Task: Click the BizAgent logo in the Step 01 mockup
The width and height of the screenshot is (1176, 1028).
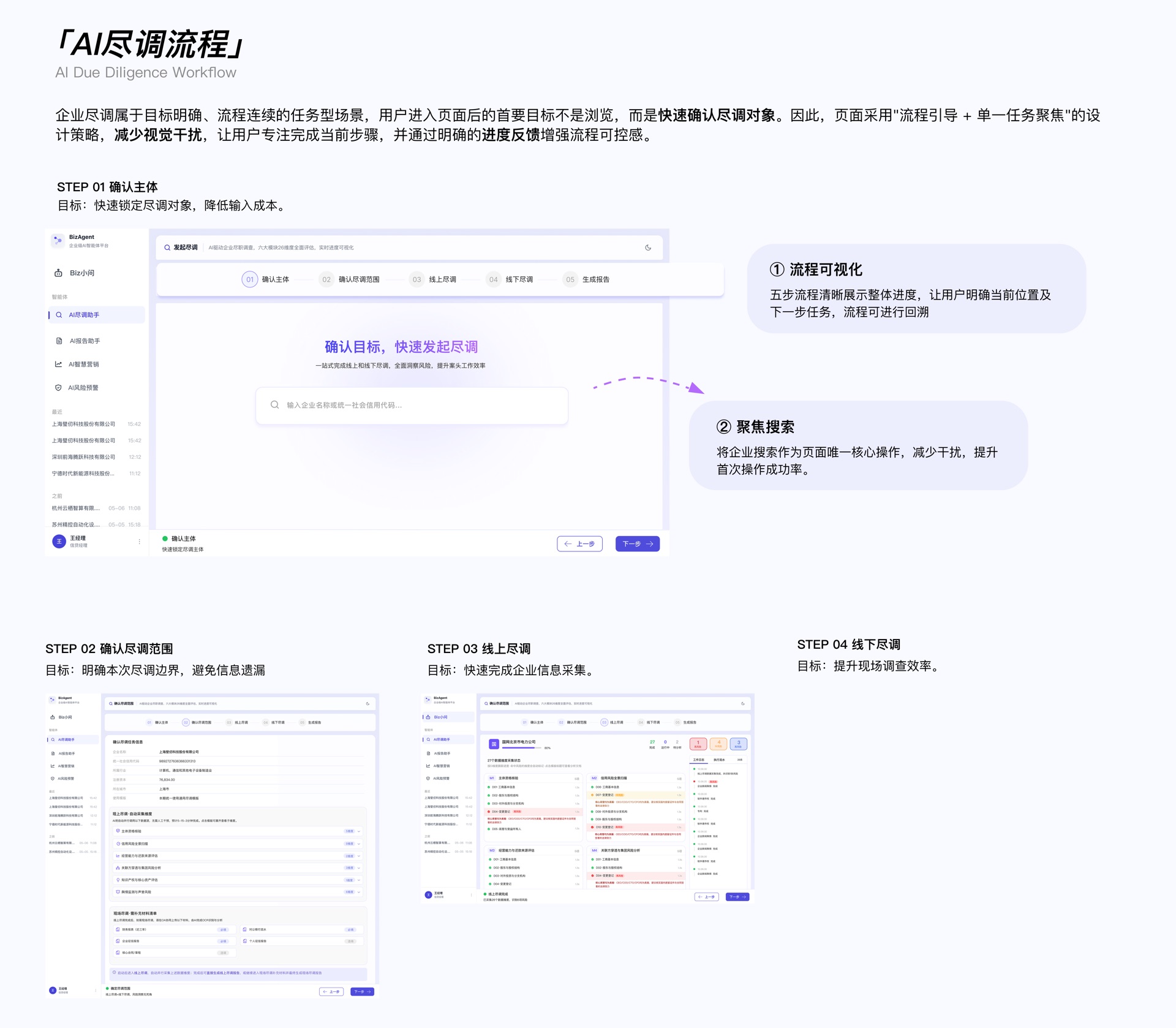Action: [x=58, y=240]
